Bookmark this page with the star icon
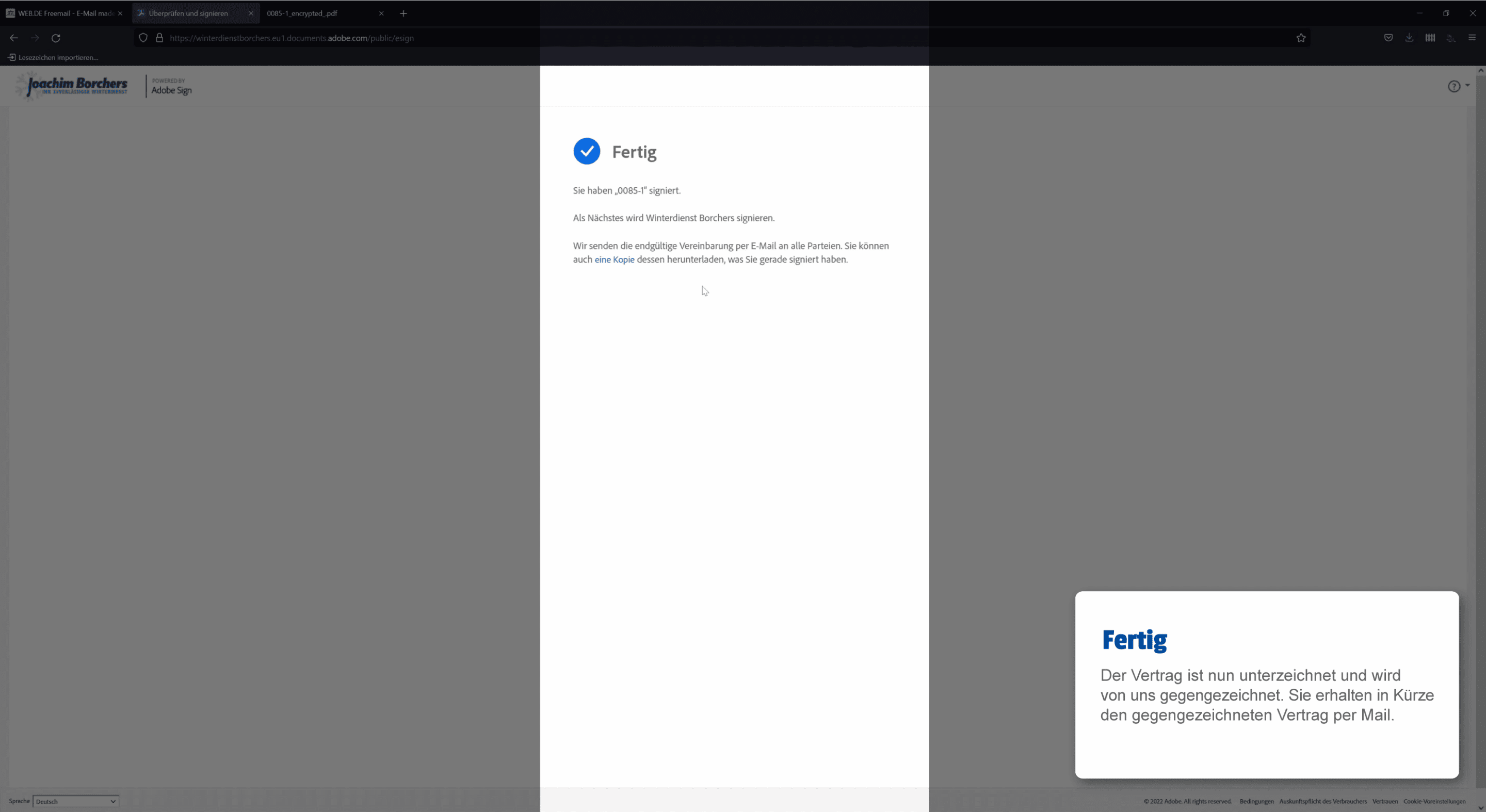 point(1301,38)
